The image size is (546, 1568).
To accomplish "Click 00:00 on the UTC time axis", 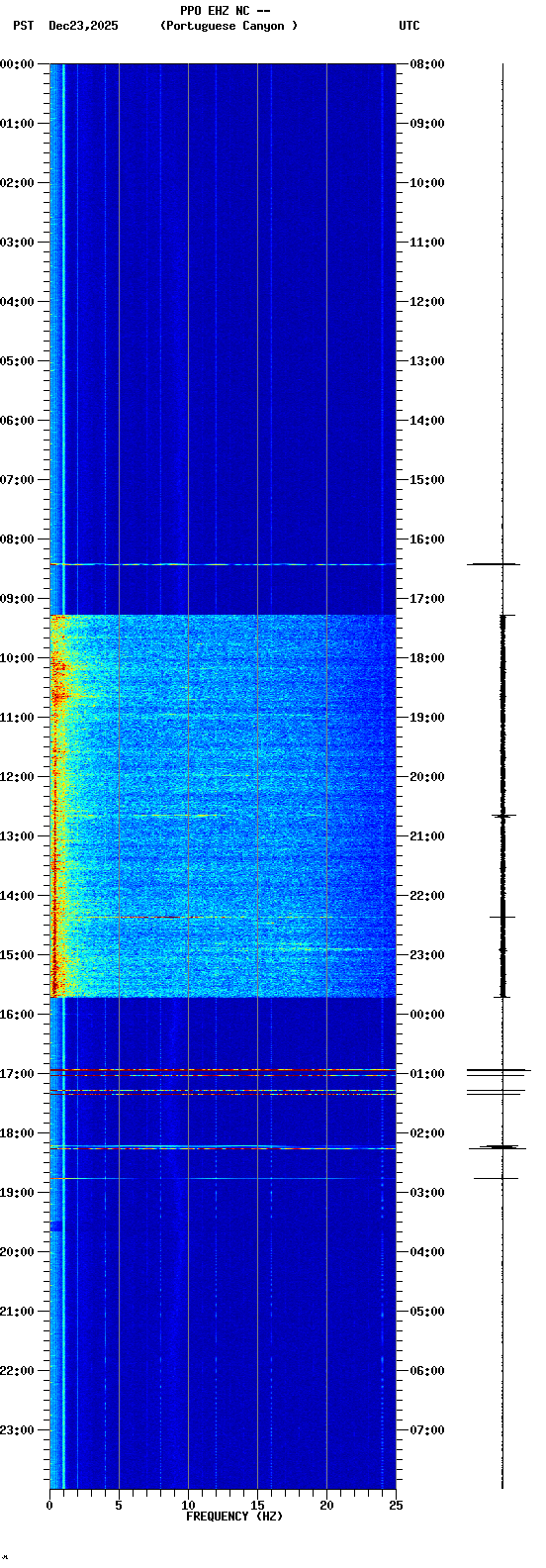I will tap(427, 1015).
